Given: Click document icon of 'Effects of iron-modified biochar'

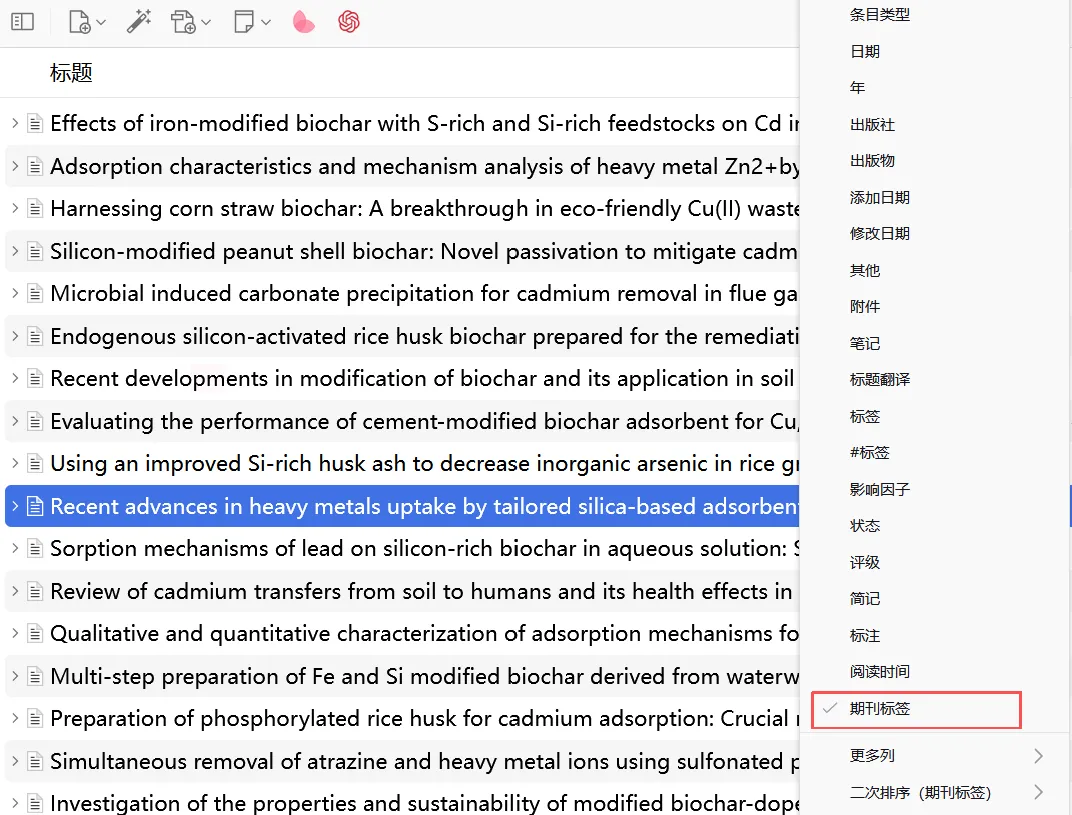Looking at the screenshot, I should (35, 124).
